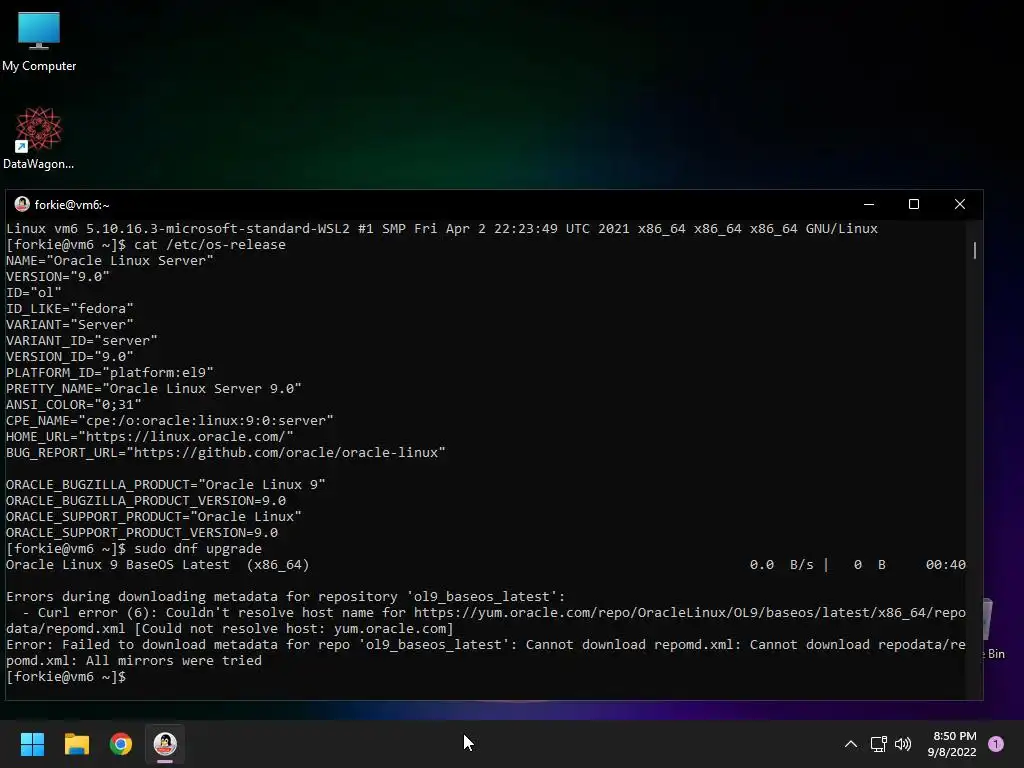The width and height of the screenshot is (1024, 768).
Task: Maximize the forkie@vm6 terminal window
Action: [914, 204]
